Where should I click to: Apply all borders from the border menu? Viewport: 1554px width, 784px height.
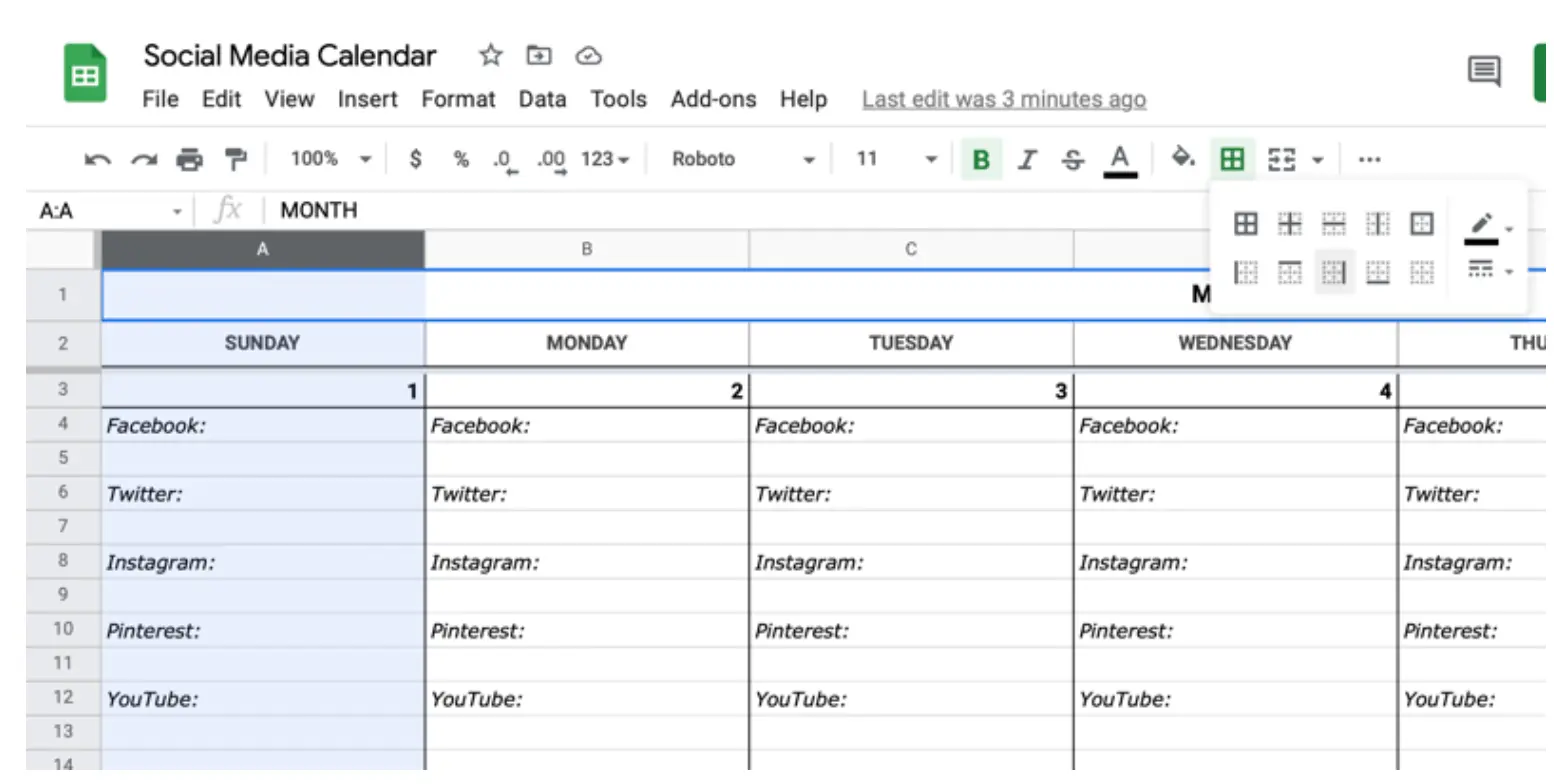(1245, 224)
